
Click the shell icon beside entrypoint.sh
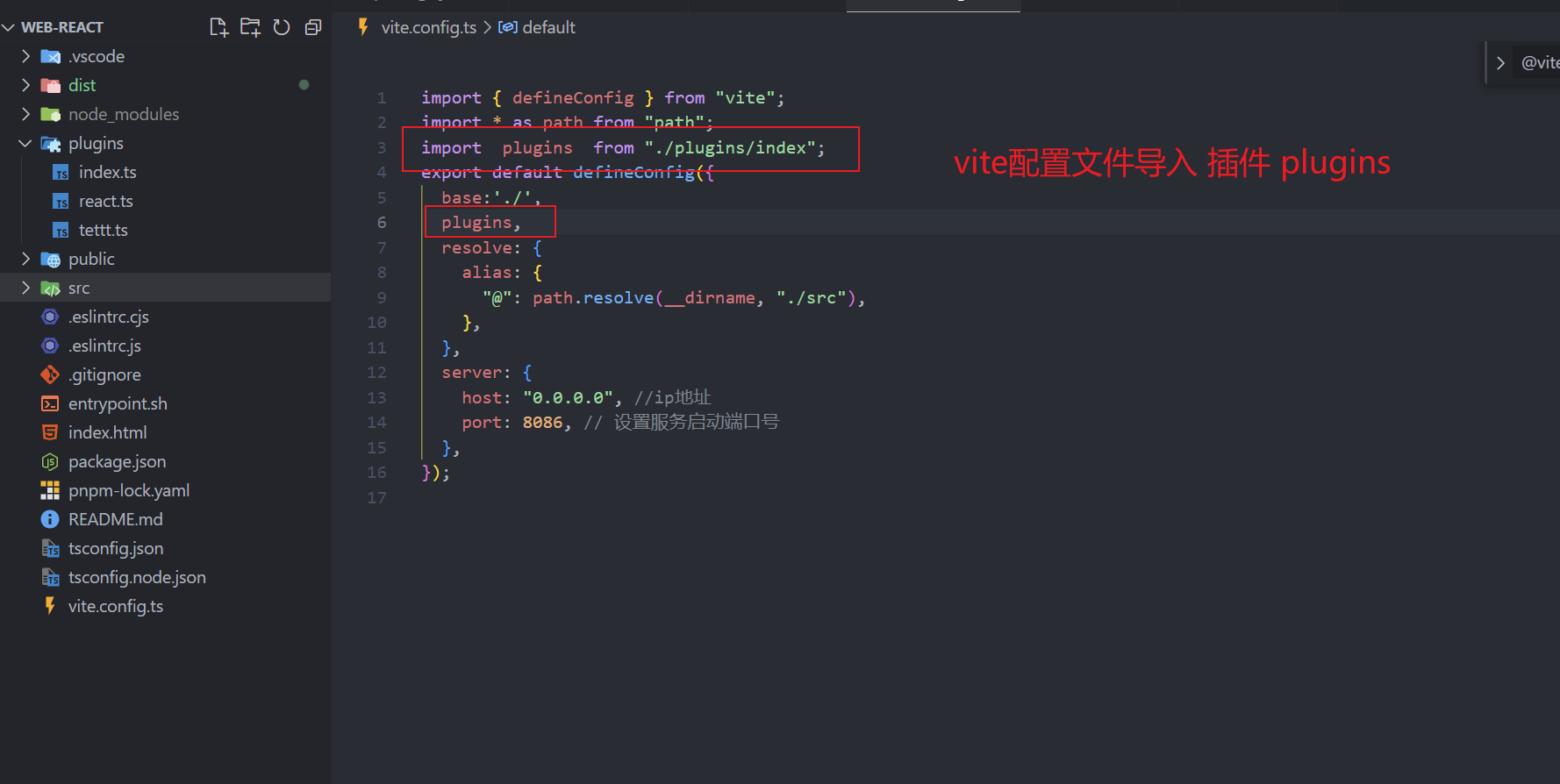[x=50, y=403]
